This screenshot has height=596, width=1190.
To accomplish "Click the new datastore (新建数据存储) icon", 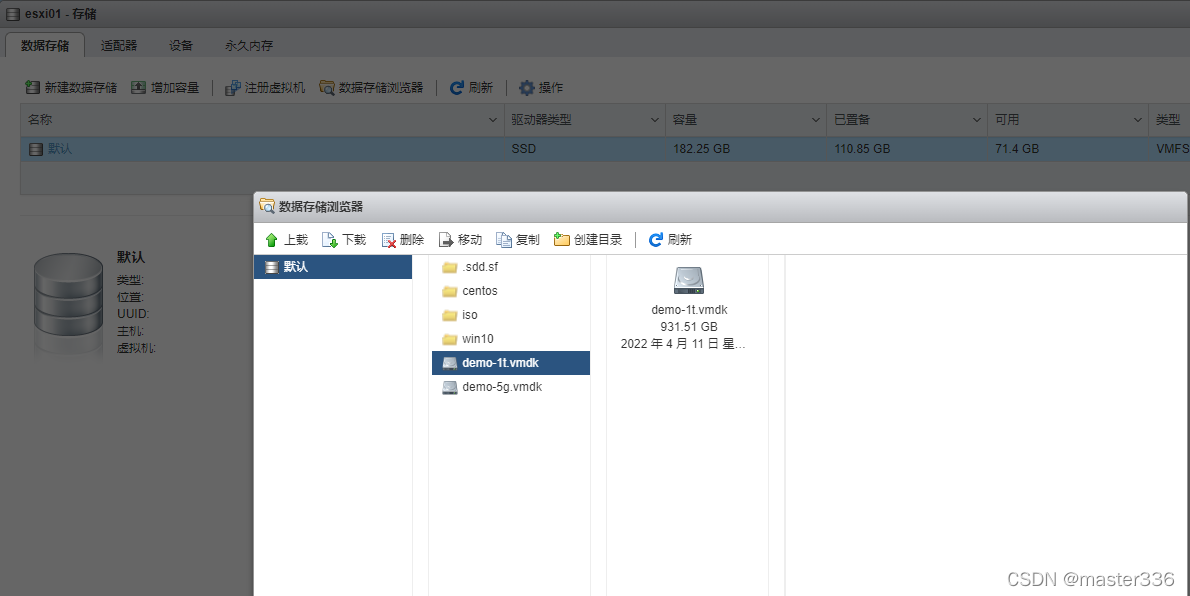I will pyautogui.click(x=33, y=87).
